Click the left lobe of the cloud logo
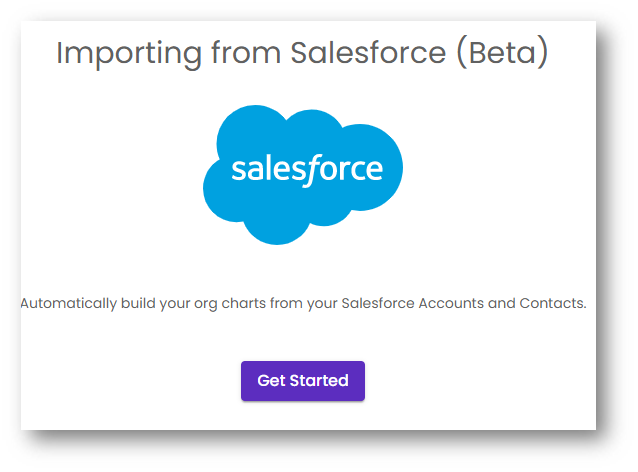This screenshot has width=638, height=472. [x=220, y=185]
